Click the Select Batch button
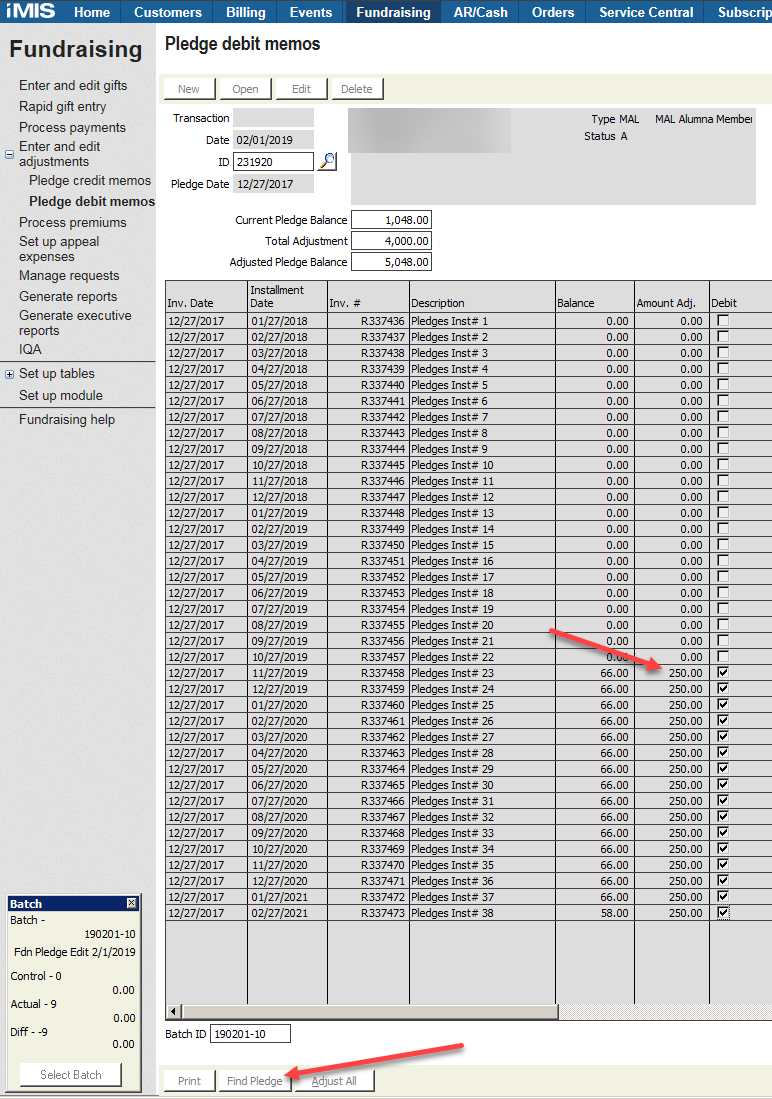772x1099 pixels. tap(70, 1075)
